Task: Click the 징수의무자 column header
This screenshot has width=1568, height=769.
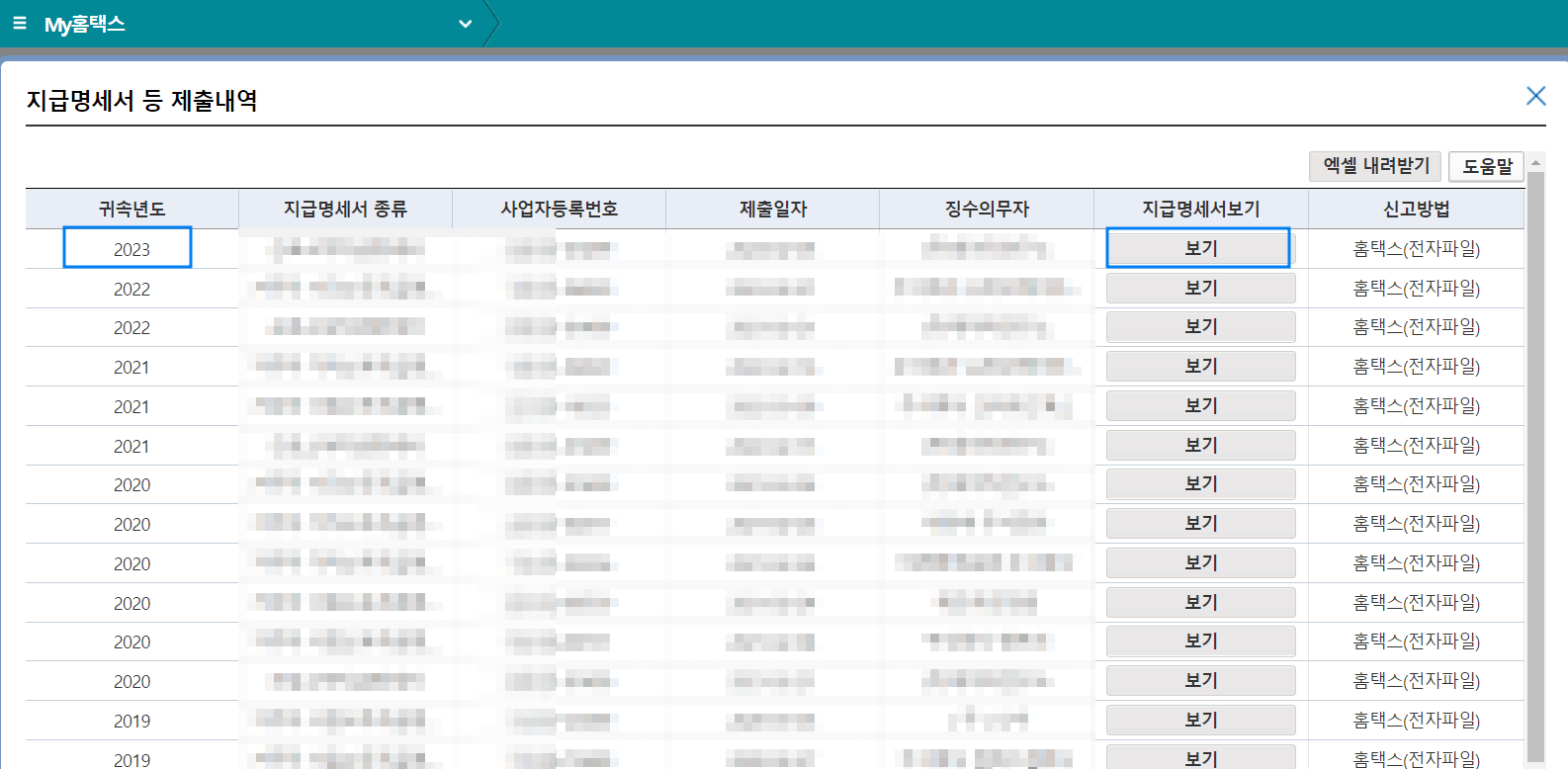Action: (x=987, y=209)
